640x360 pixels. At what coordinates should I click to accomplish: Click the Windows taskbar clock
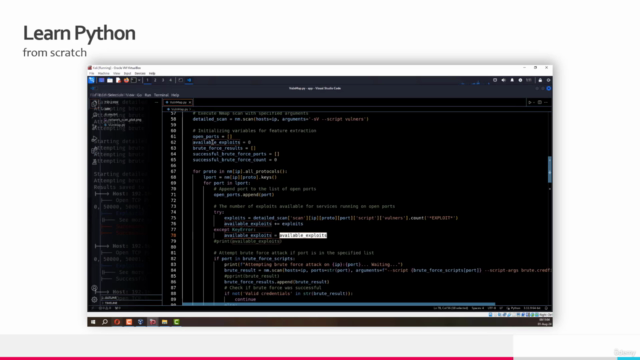(544, 322)
